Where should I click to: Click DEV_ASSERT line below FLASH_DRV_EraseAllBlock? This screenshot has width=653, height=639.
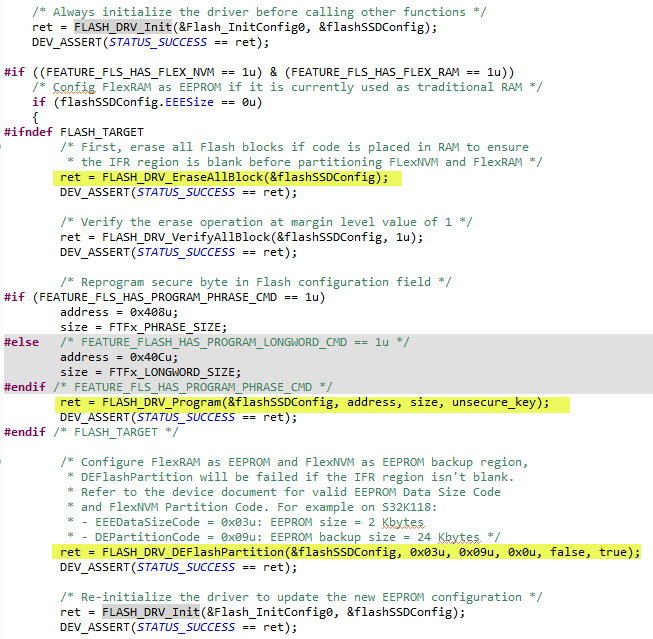[x=178, y=192]
